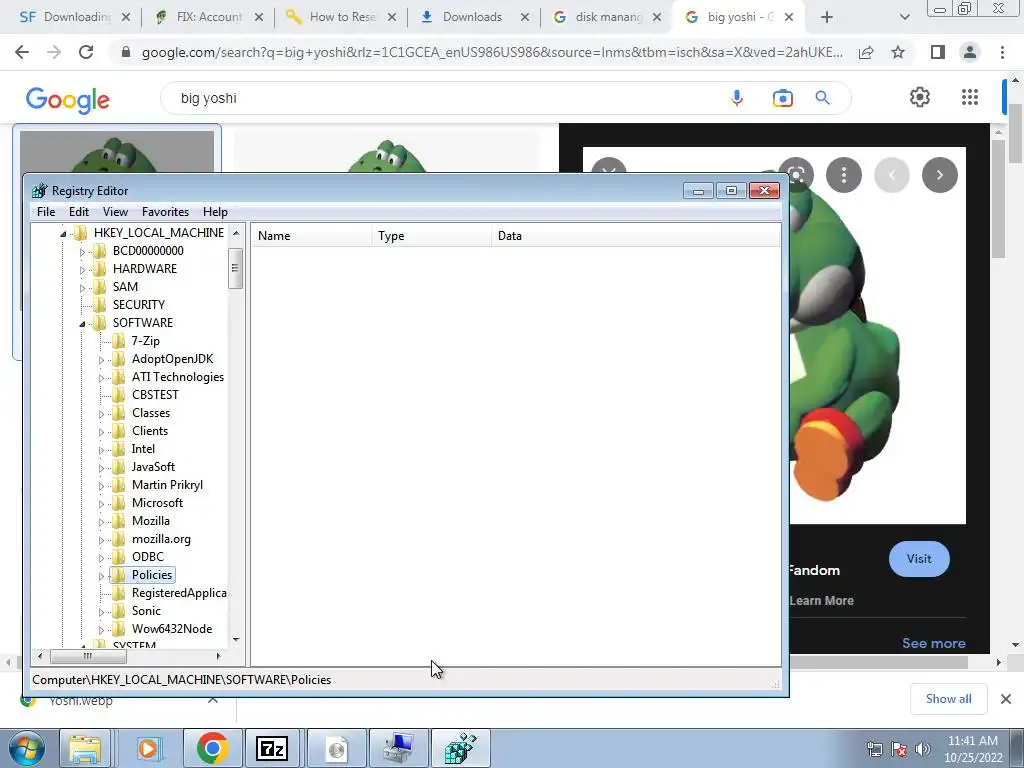Open Google quick settings gear
Image resolution: width=1024 pixels, height=768 pixels.
pos(920,97)
